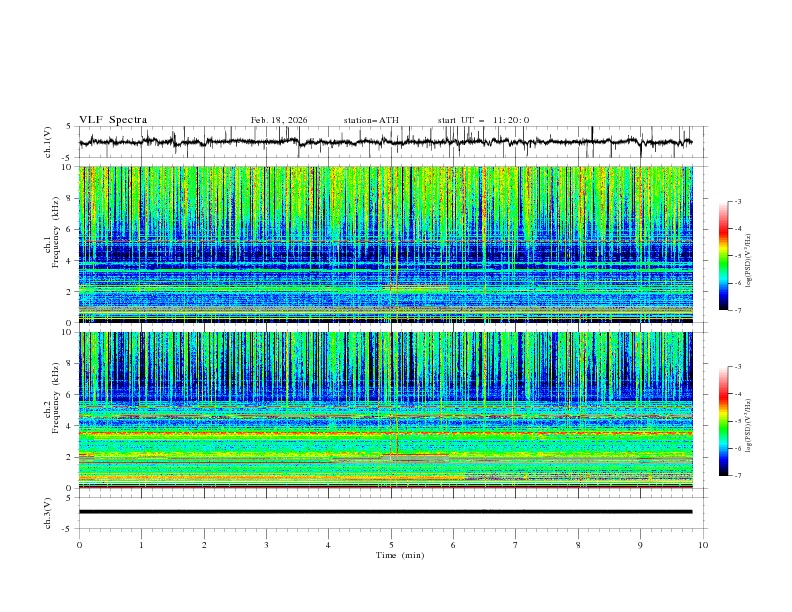Click the start UT 11:20:0 label
Image resolution: width=792 pixels, height=612 pixels.
click(483, 120)
